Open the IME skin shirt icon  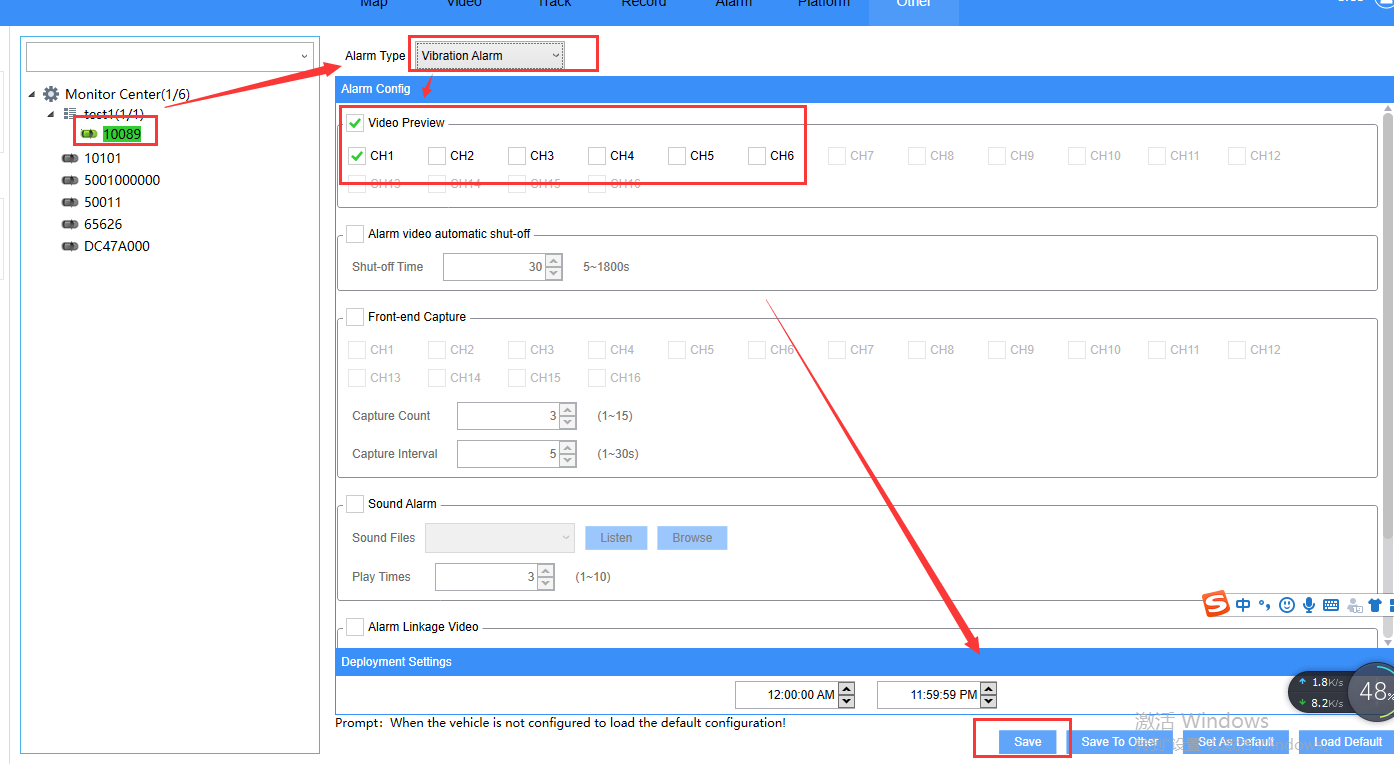coord(1376,605)
